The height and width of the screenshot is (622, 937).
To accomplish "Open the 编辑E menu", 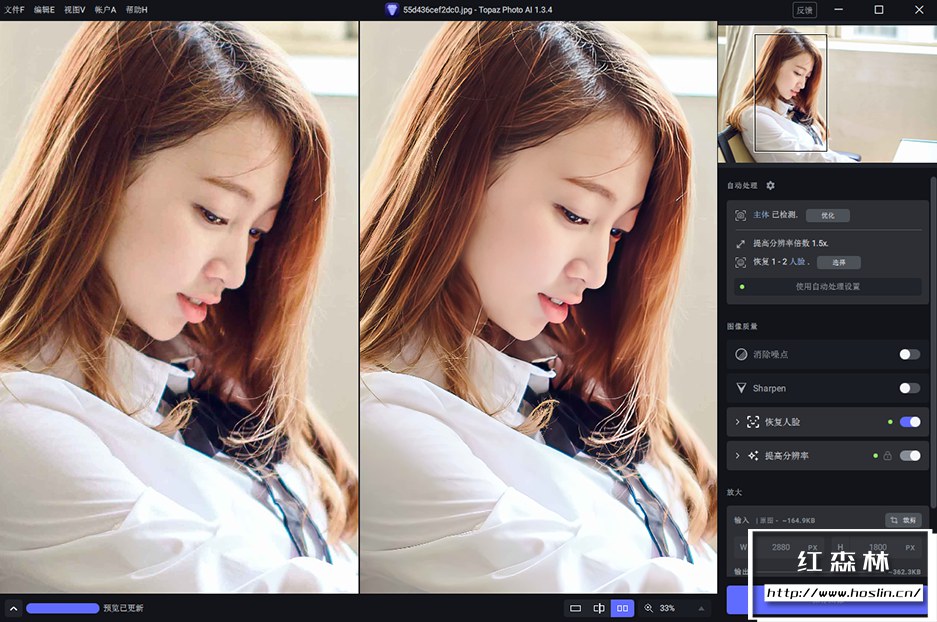I will point(44,10).
